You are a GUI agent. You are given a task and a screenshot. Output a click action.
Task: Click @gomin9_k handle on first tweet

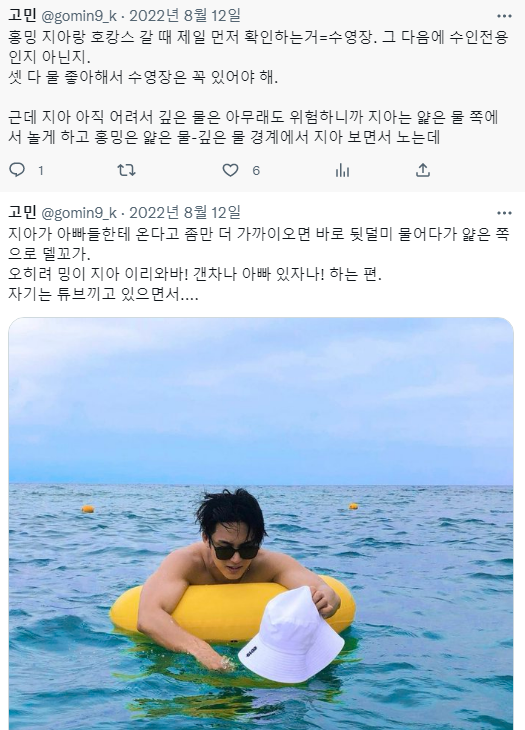79,16
